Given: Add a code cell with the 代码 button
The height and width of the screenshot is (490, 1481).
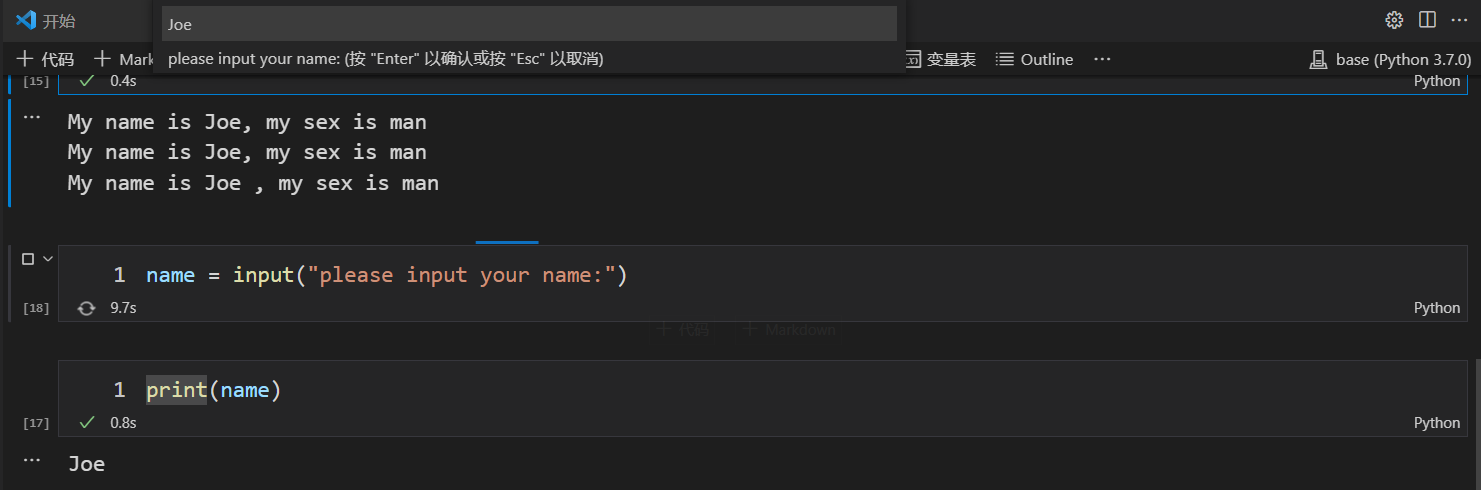Looking at the screenshot, I should tap(46, 59).
